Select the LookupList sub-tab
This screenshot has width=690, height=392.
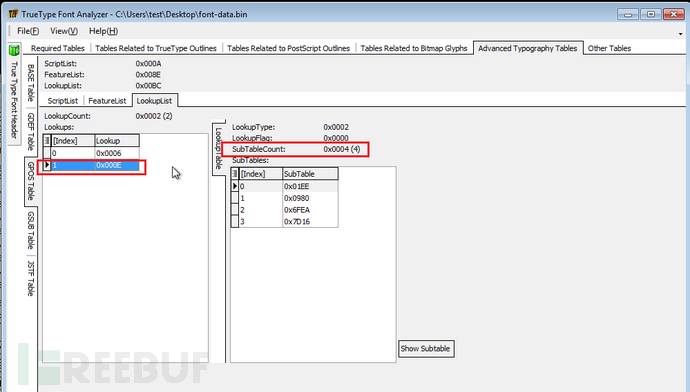coord(154,100)
